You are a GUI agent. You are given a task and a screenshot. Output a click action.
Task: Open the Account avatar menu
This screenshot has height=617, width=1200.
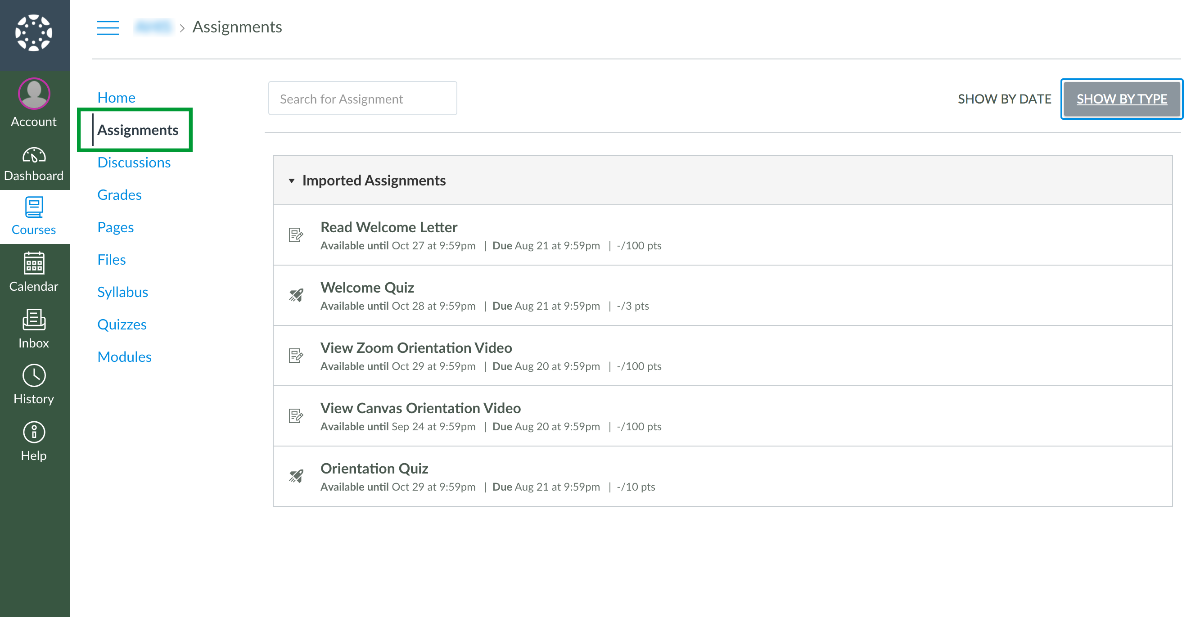pos(34,95)
